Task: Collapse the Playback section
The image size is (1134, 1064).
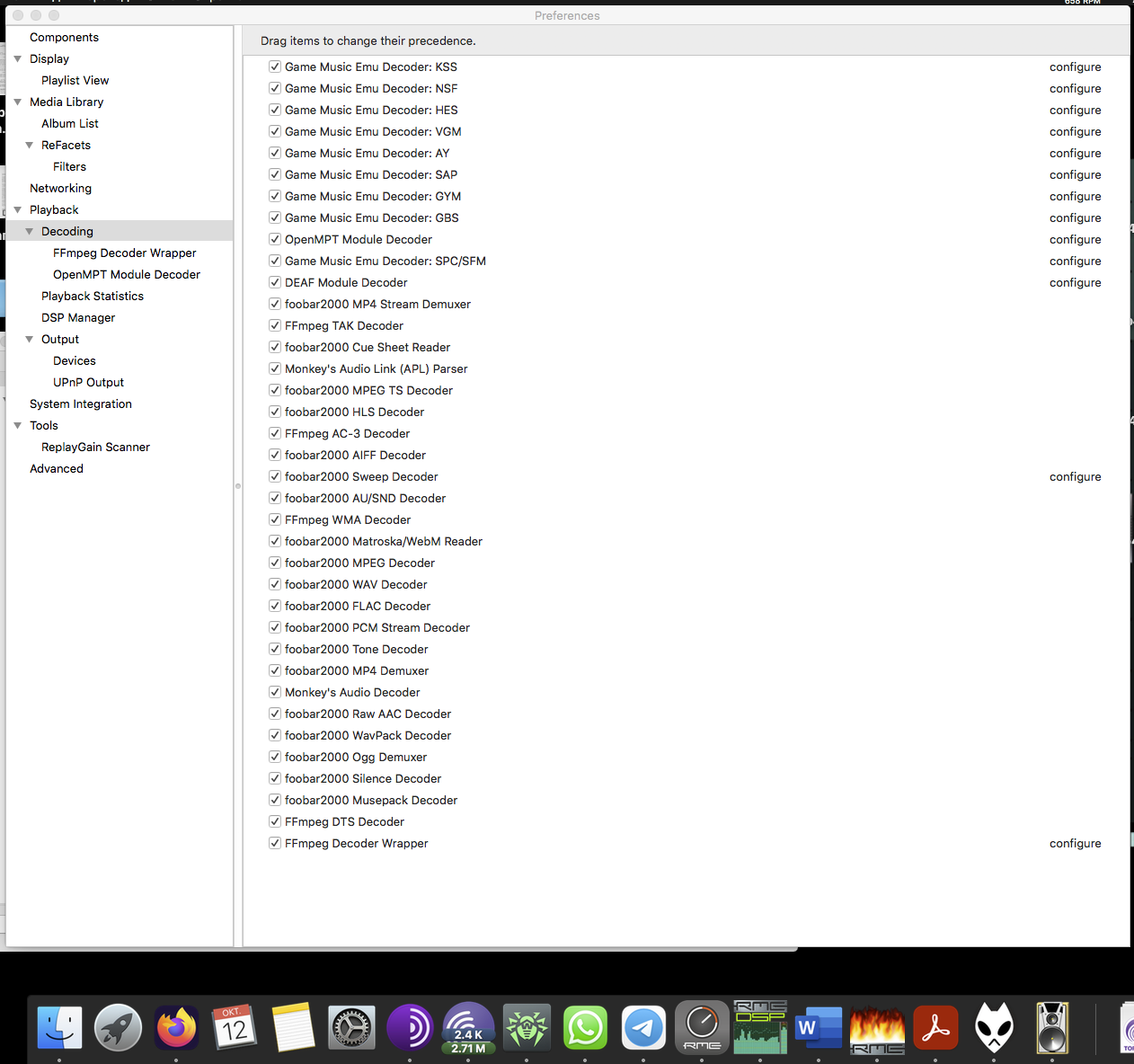Action: click(x=17, y=209)
